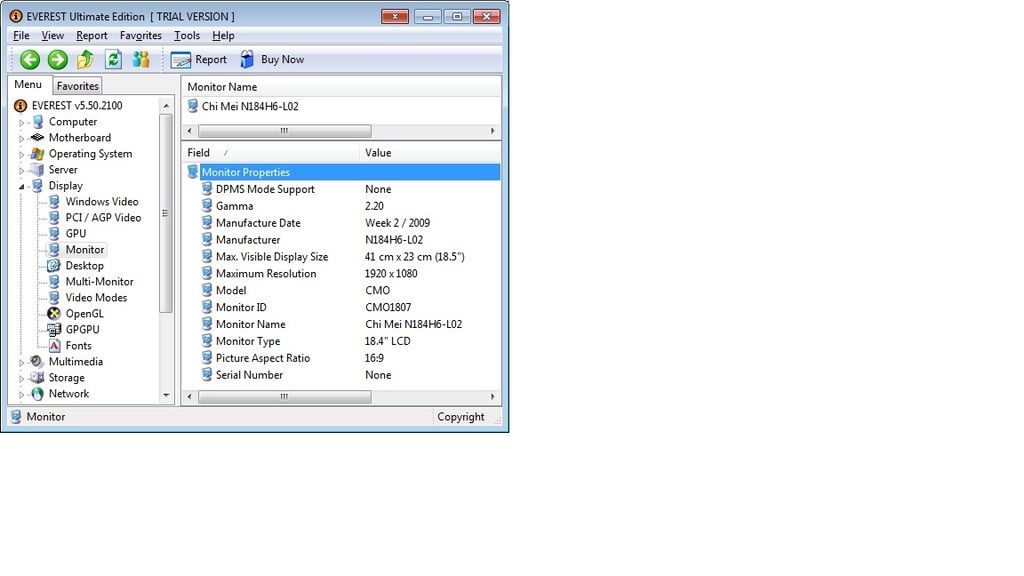Select the Monitor tree item

84,249
